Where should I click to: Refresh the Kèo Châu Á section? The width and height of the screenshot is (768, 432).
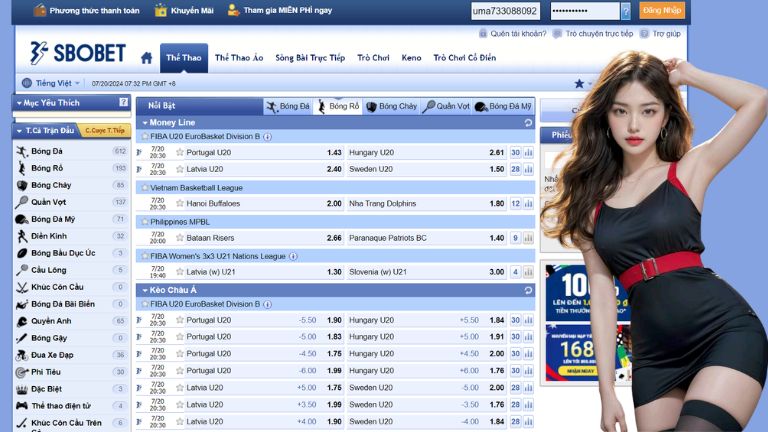tap(528, 290)
